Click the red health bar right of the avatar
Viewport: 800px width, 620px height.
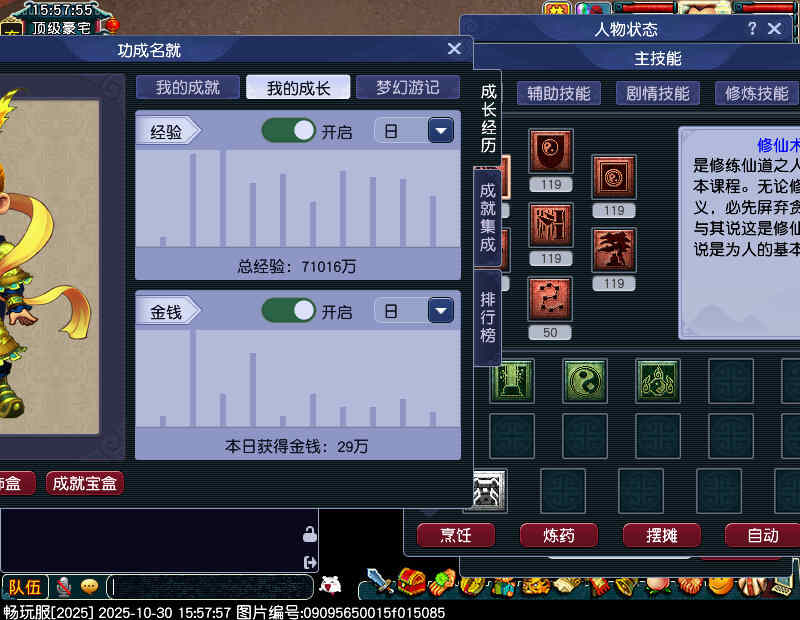(x=765, y=7)
